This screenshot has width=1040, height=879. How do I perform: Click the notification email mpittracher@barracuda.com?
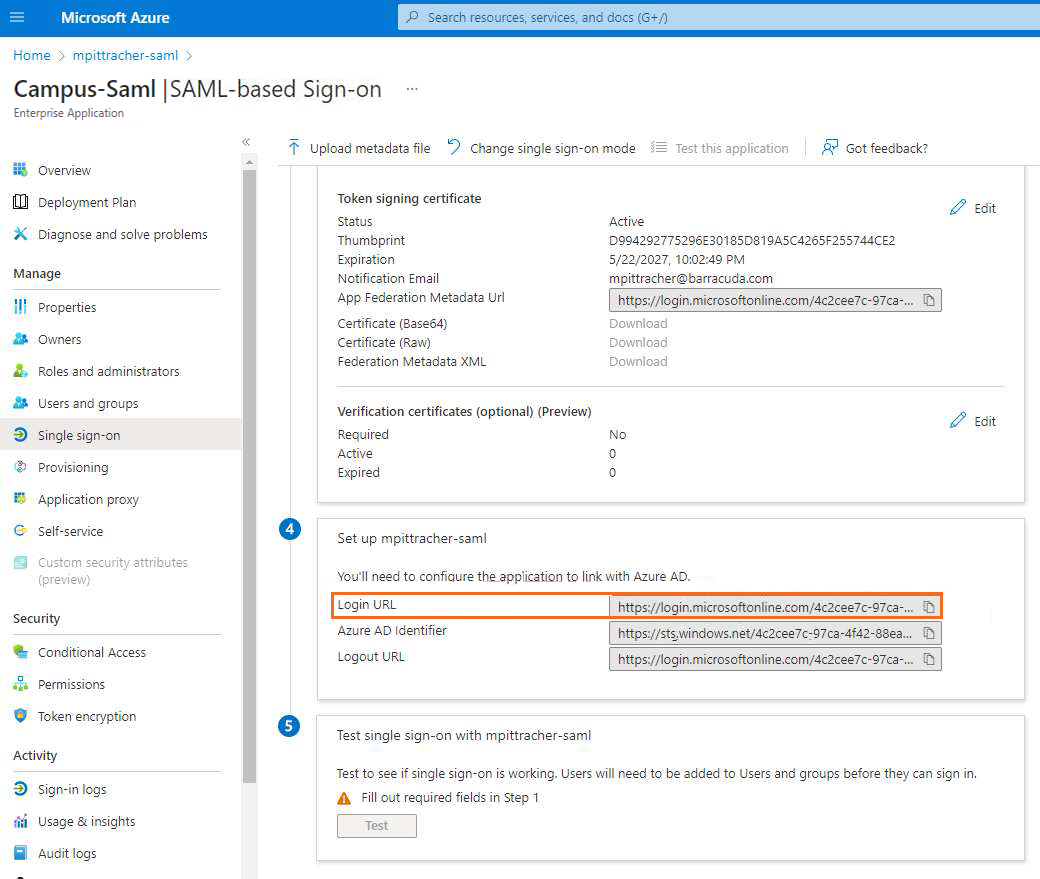click(x=690, y=279)
